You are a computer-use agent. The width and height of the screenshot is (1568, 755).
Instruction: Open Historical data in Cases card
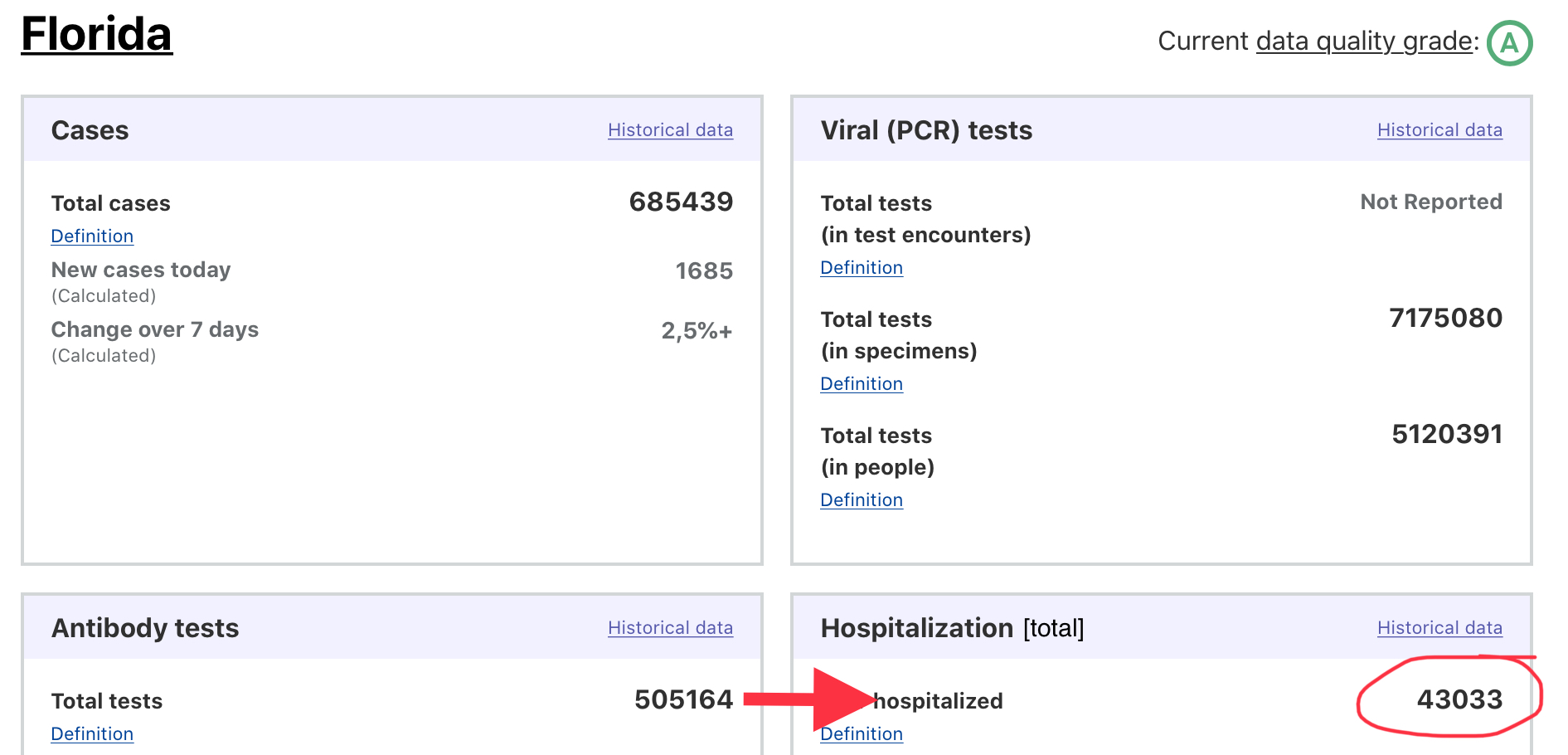(670, 130)
